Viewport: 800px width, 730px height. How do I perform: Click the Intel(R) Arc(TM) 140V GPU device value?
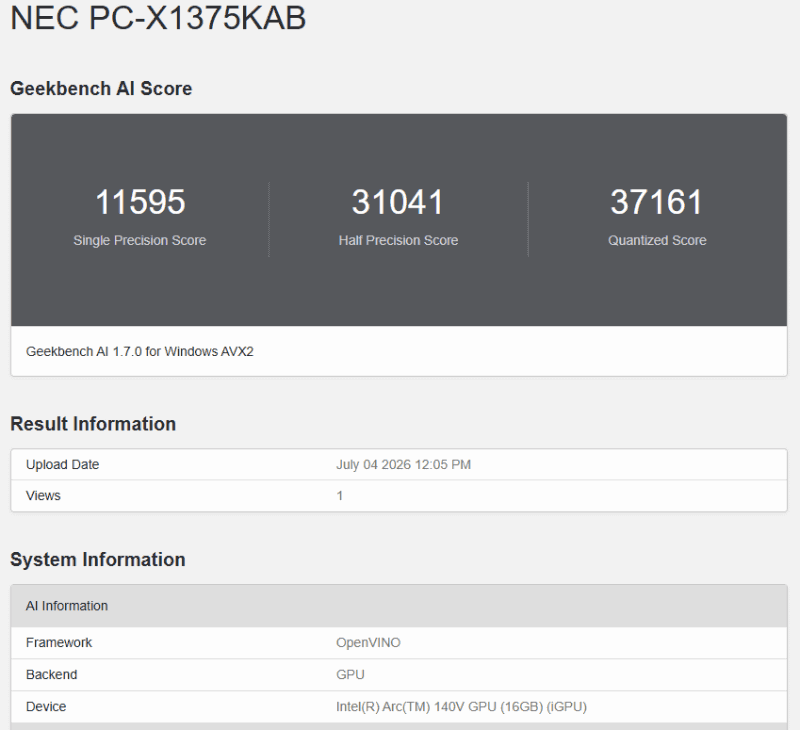pos(461,707)
